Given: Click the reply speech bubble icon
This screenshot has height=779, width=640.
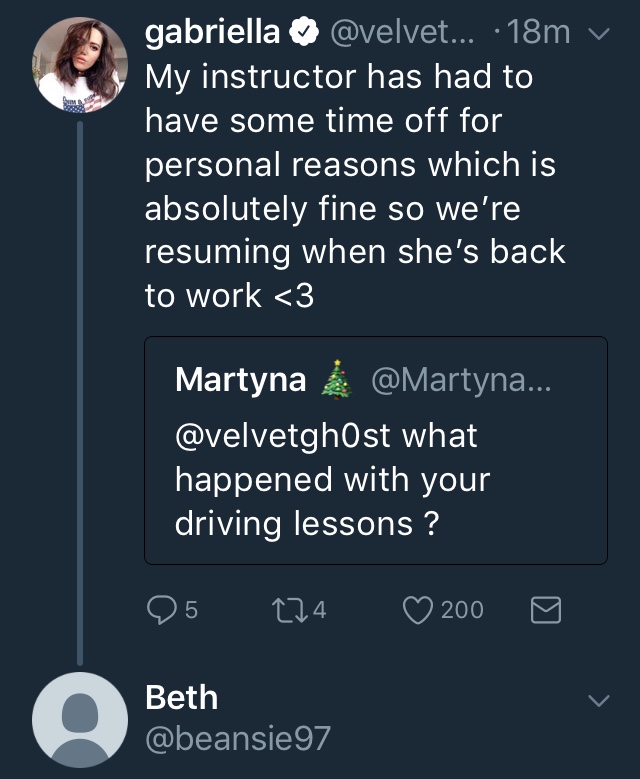Looking at the screenshot, I should (x=161, y=609).
